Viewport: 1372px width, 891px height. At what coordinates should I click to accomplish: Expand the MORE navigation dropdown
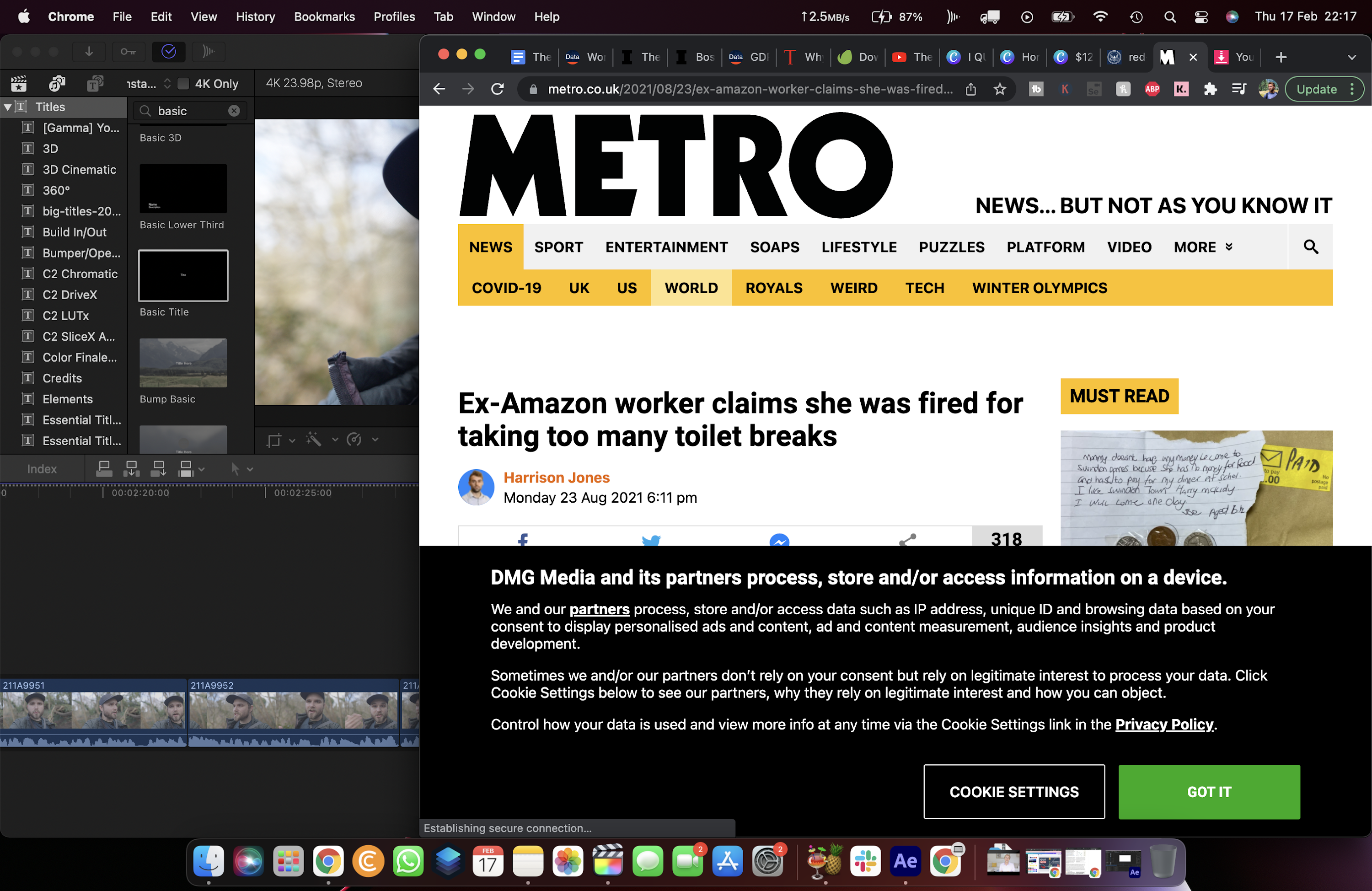[x=1203, y=247]
